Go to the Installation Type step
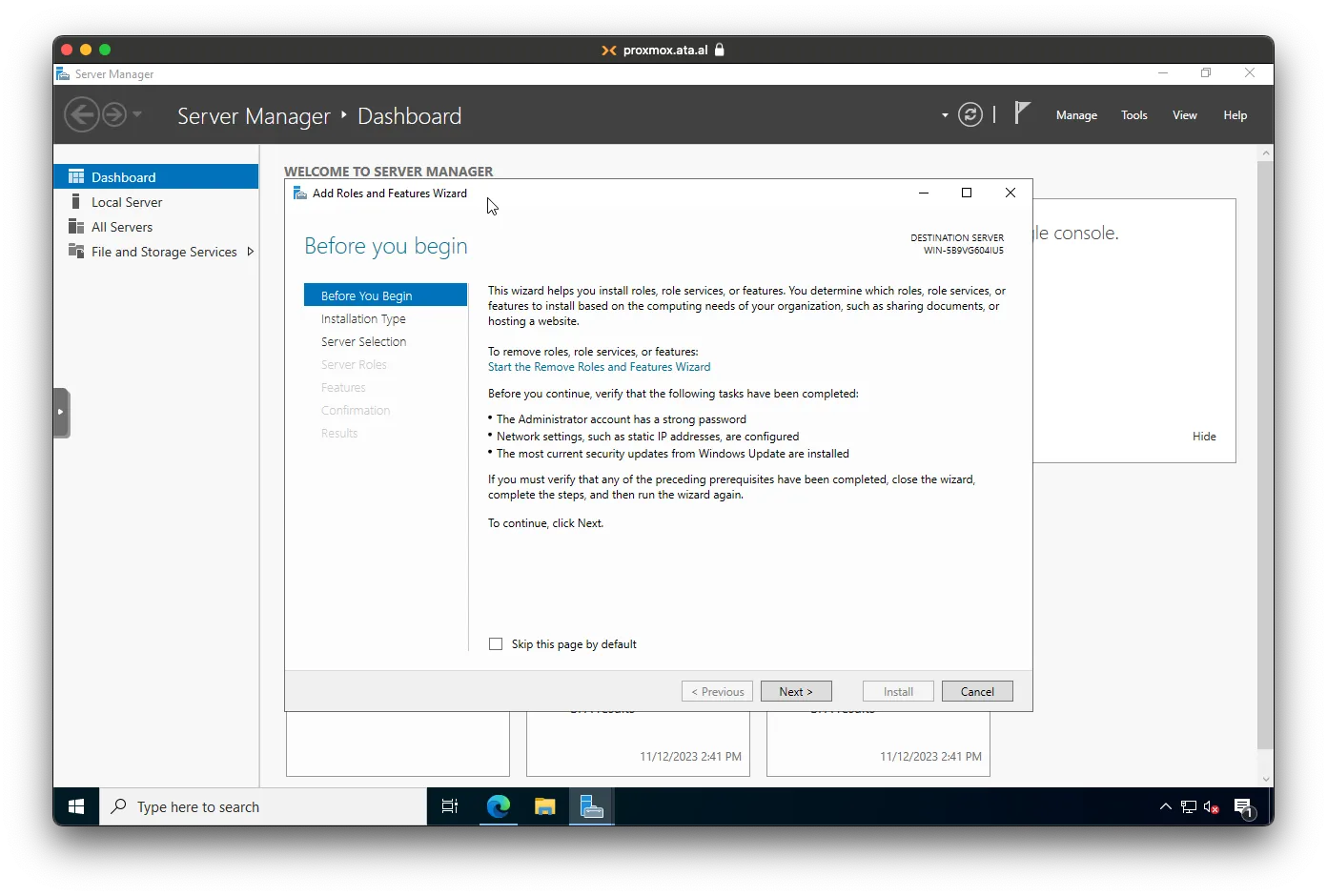This screenshot has width=1327, height=896. tap(363, 319)
